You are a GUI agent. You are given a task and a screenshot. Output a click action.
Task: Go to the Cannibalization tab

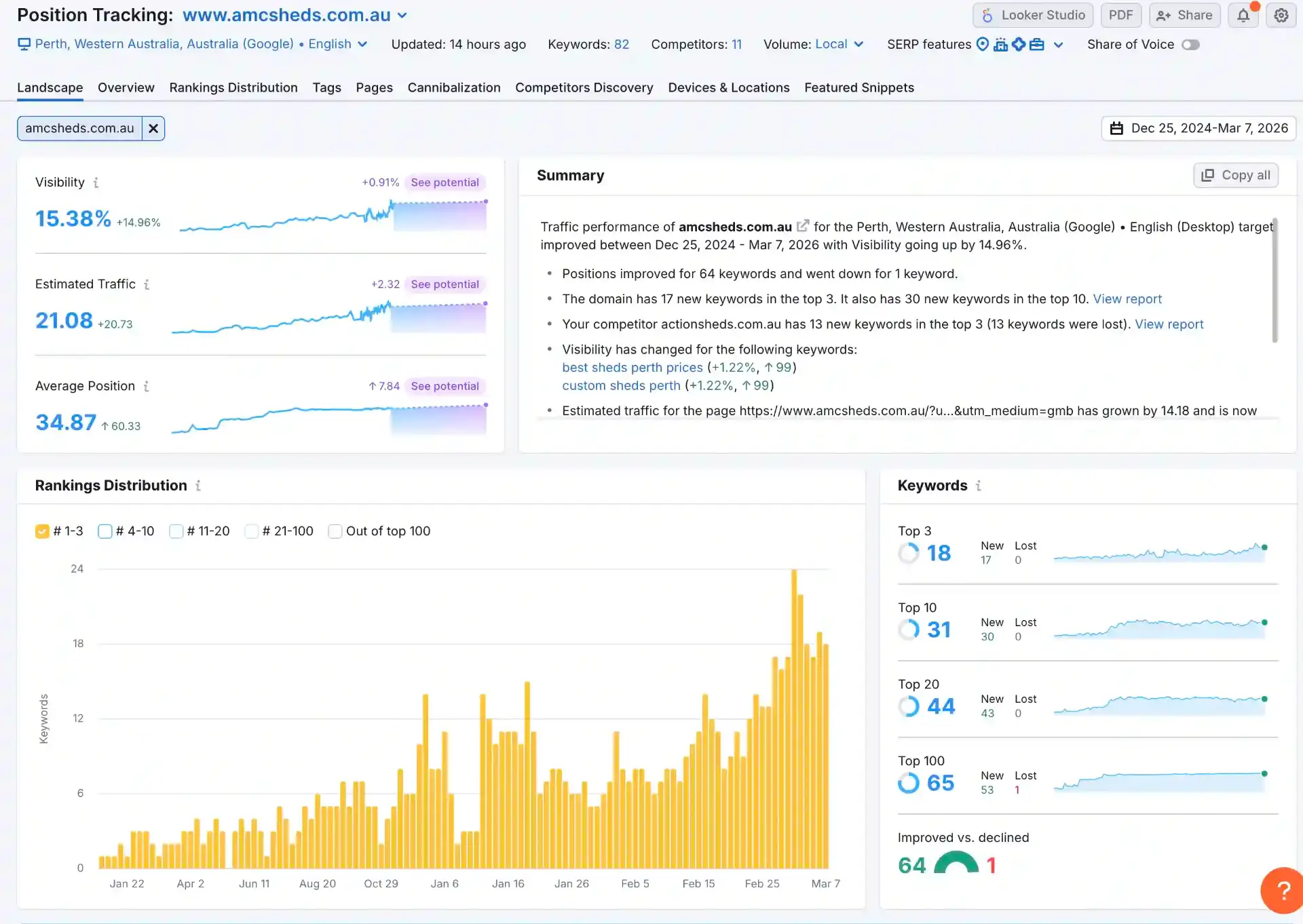[x=454, y=88]
